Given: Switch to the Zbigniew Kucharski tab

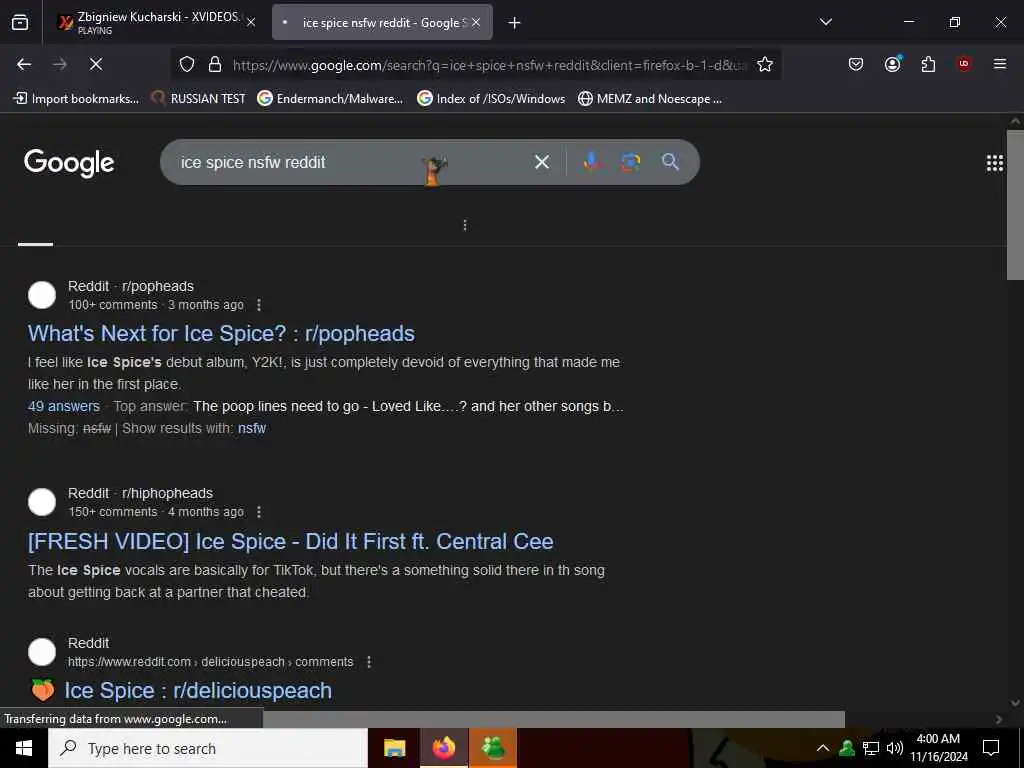Looking at the screenshot, I should 157,22.
